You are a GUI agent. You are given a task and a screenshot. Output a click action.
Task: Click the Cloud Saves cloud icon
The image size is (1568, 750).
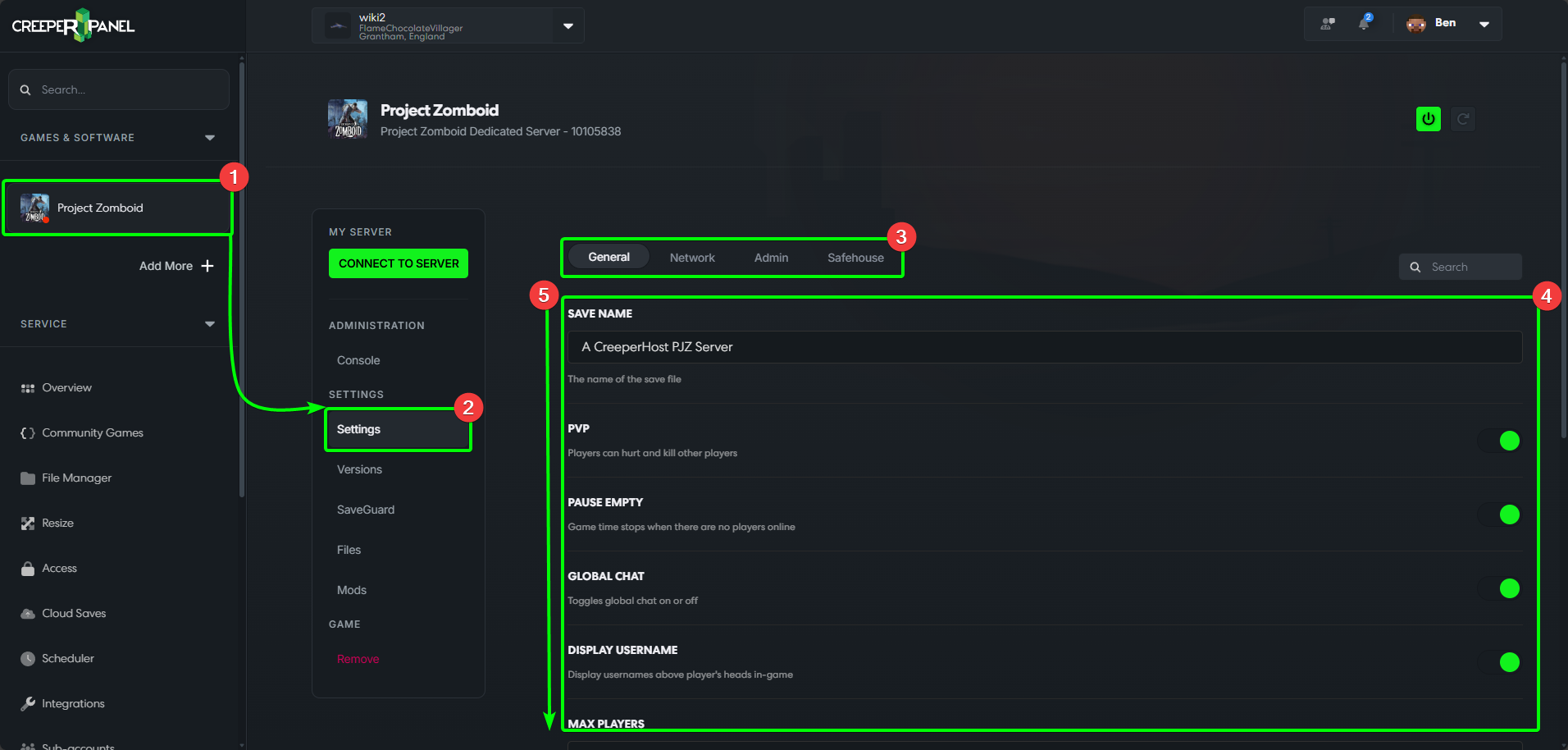click(28, 614)
